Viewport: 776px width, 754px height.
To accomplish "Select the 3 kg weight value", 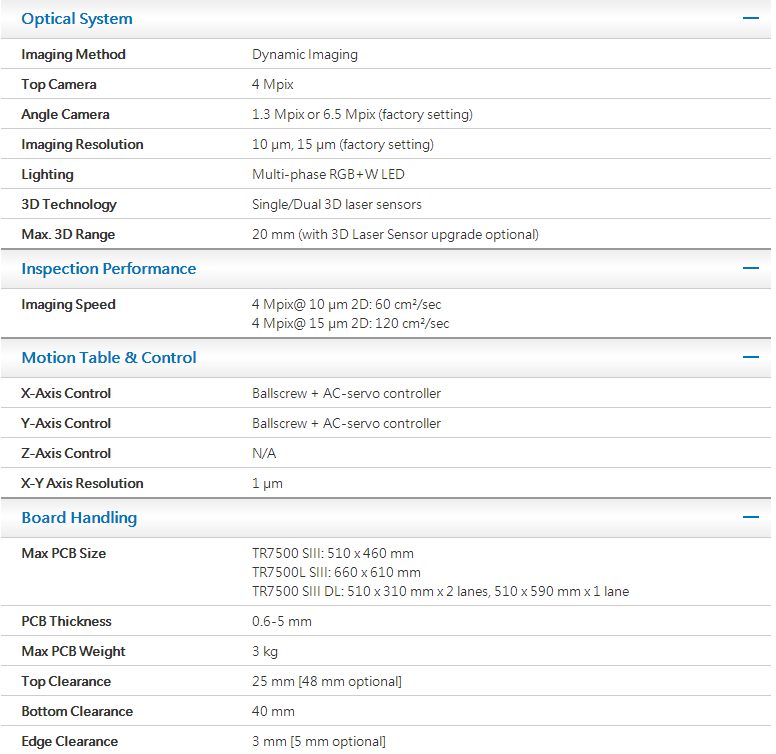I will tap(265, 652).
